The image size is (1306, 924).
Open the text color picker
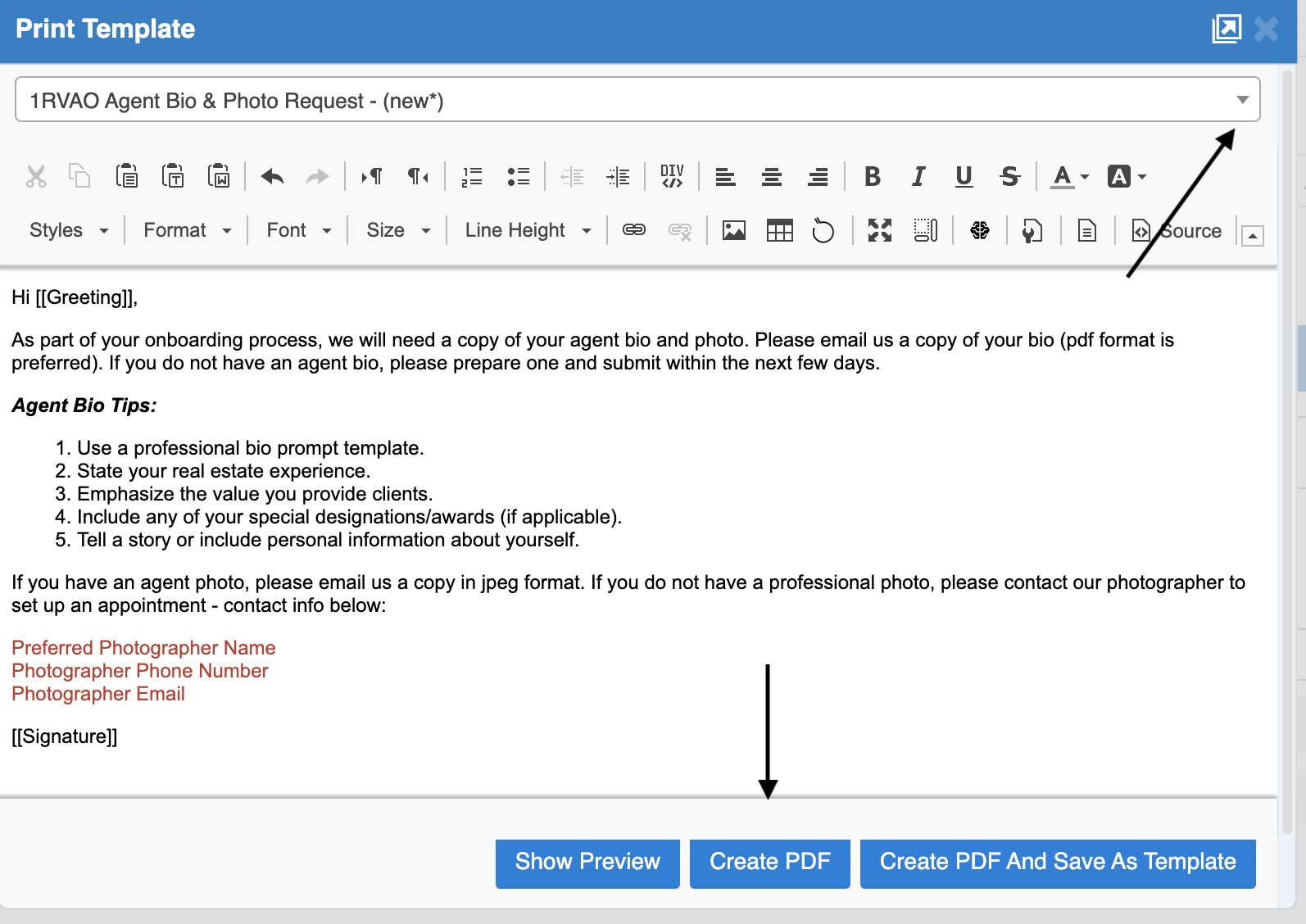click(1070, 176)
